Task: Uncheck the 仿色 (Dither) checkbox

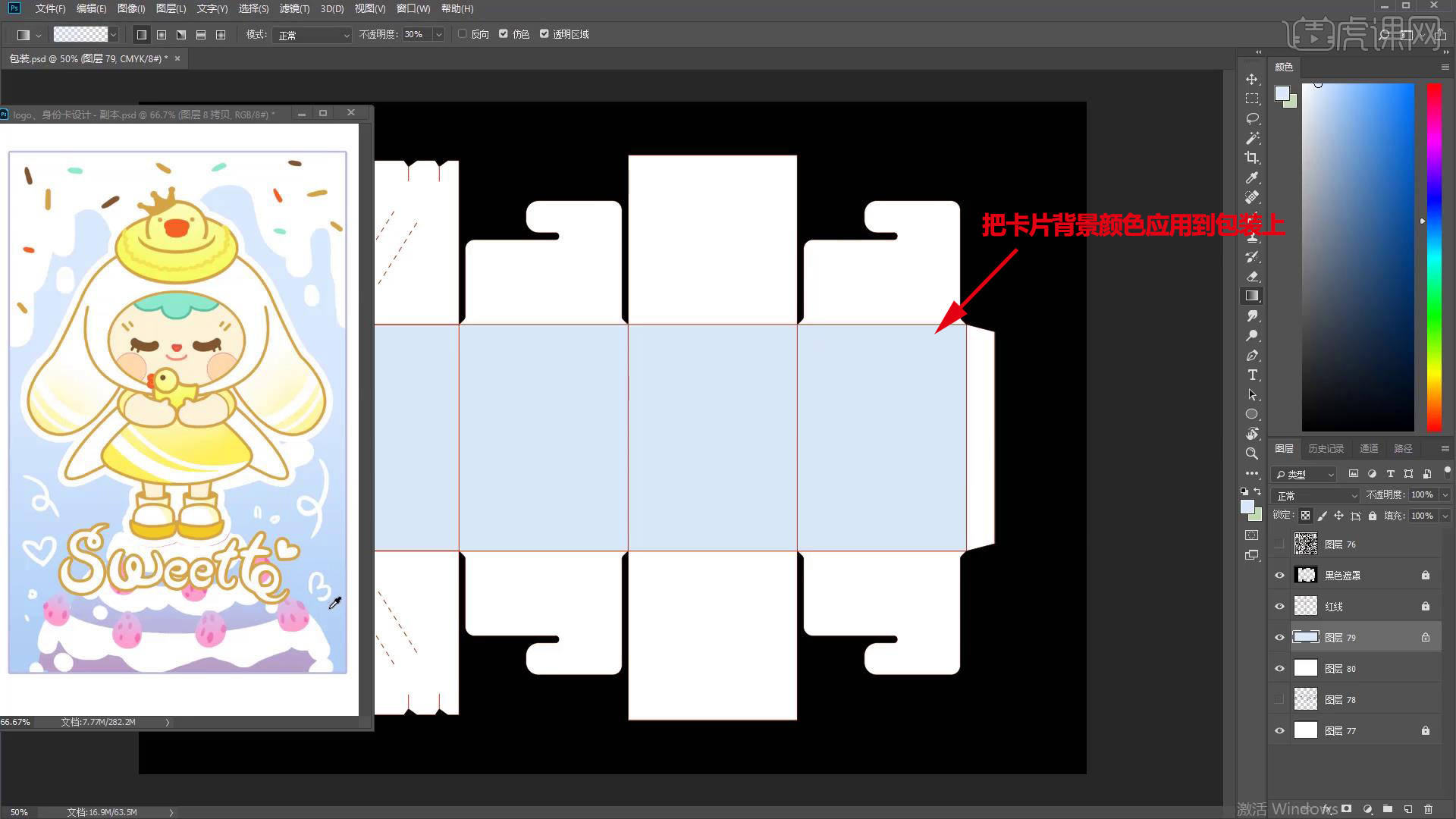Action: click(504, 34)
